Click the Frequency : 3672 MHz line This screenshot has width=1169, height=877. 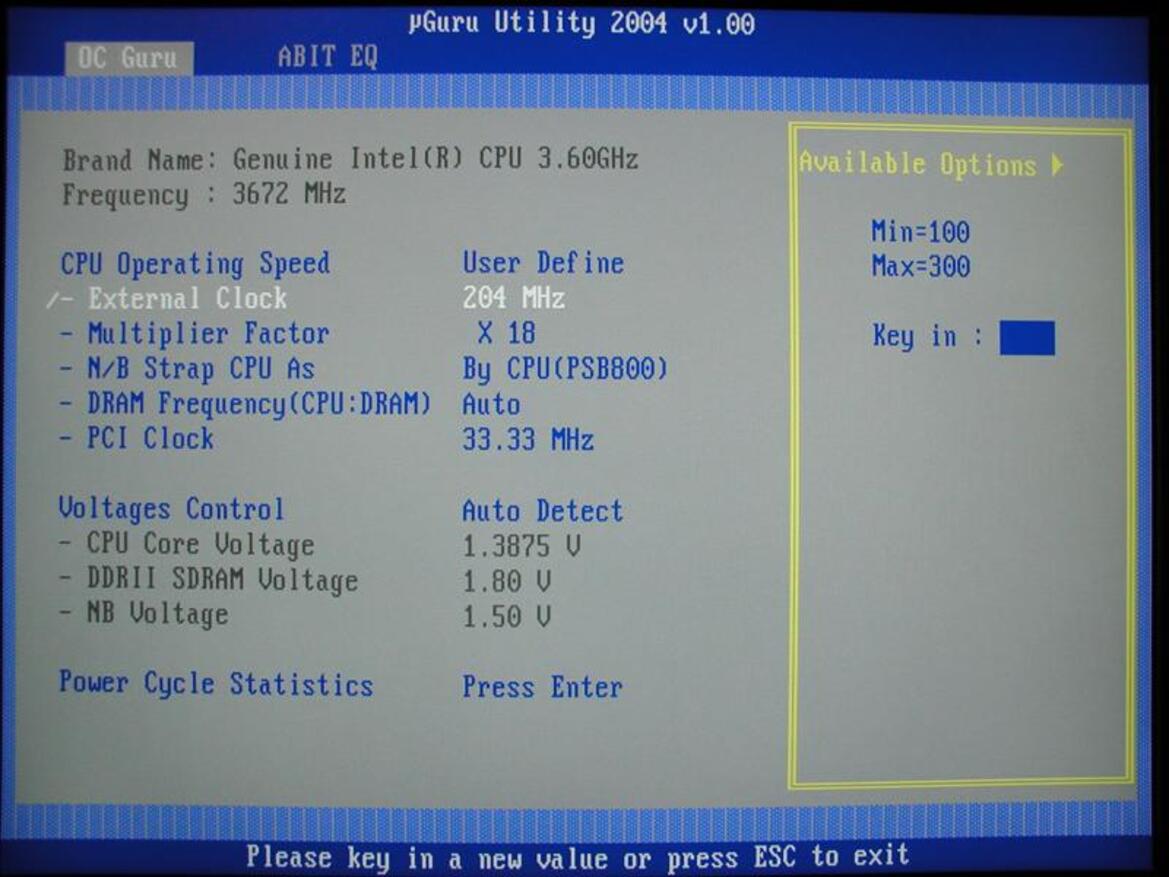[x=204, y=194]
